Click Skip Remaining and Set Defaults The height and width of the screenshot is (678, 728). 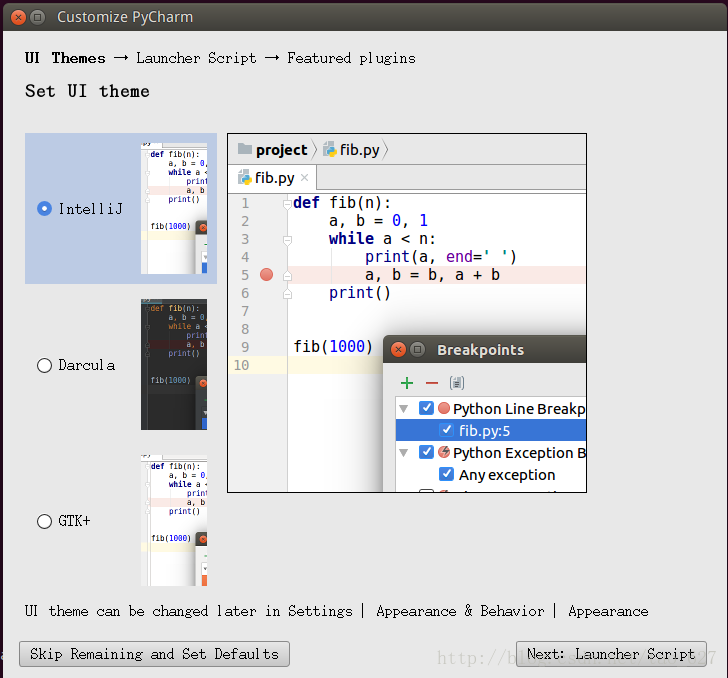154,654
